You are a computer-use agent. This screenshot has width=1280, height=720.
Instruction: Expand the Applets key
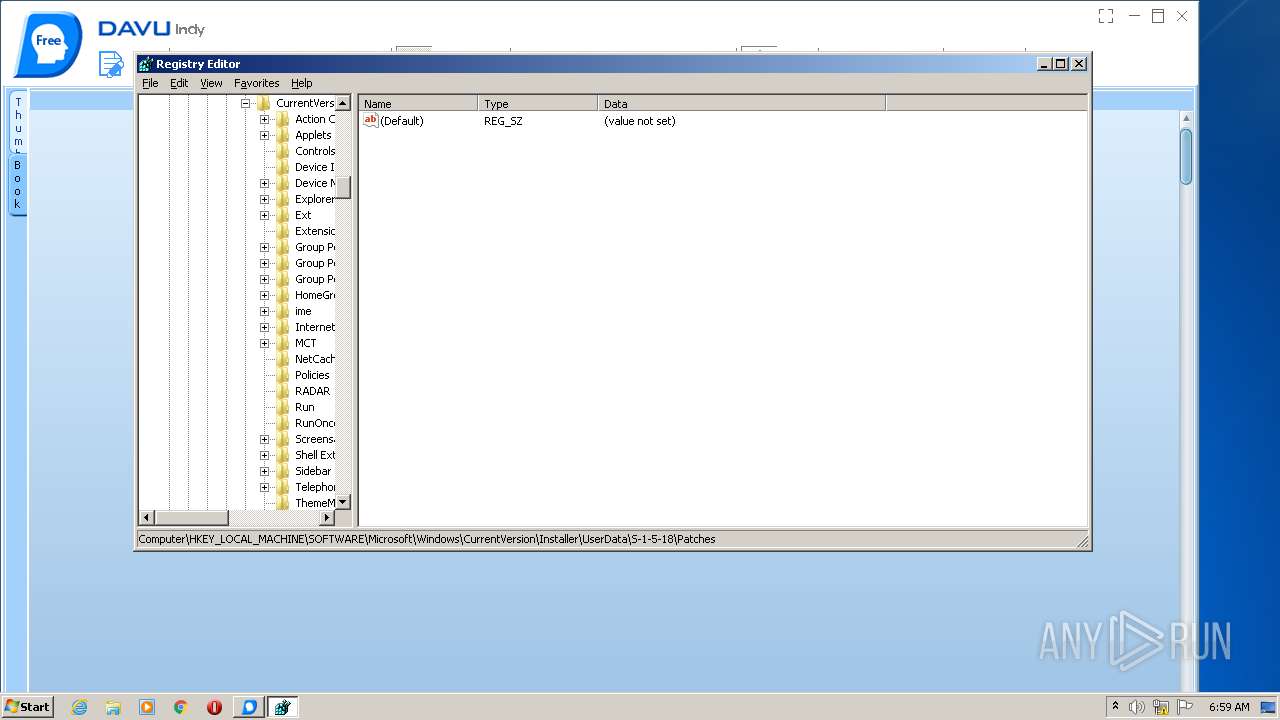tap(264, 135)
